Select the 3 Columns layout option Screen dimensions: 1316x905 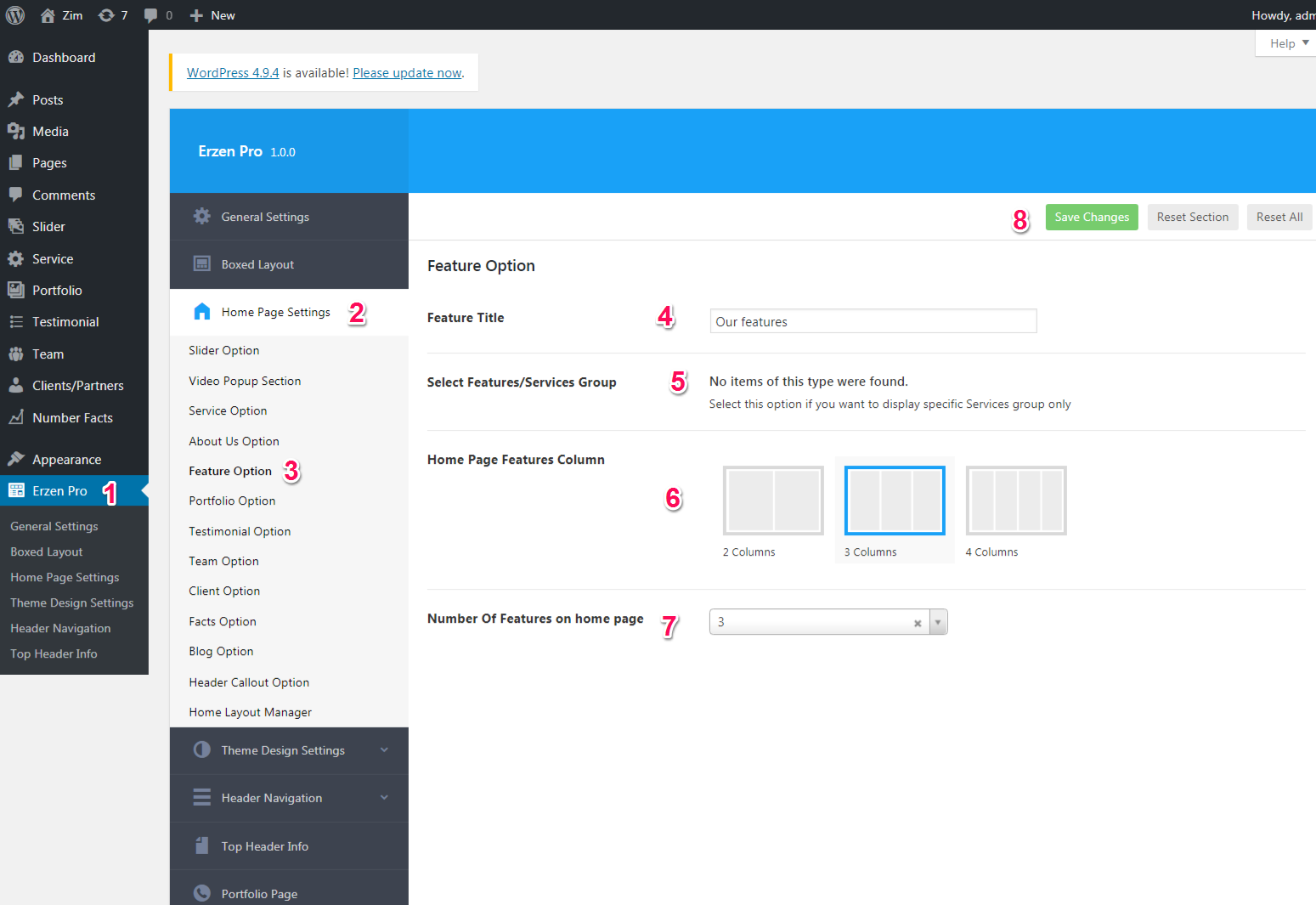pos(895,501)
